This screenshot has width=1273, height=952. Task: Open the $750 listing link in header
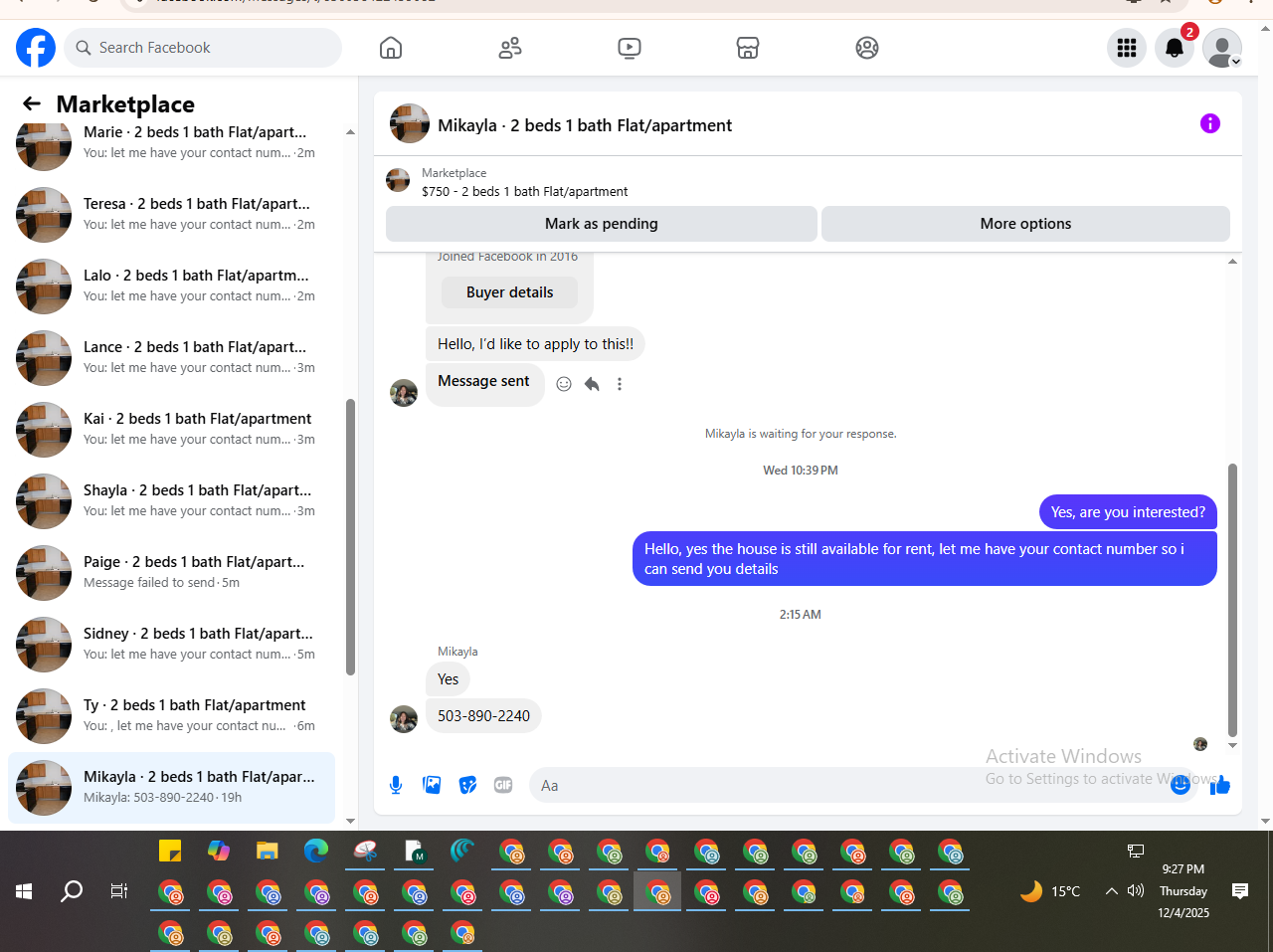pyautogui.click(x=524, y=191)
